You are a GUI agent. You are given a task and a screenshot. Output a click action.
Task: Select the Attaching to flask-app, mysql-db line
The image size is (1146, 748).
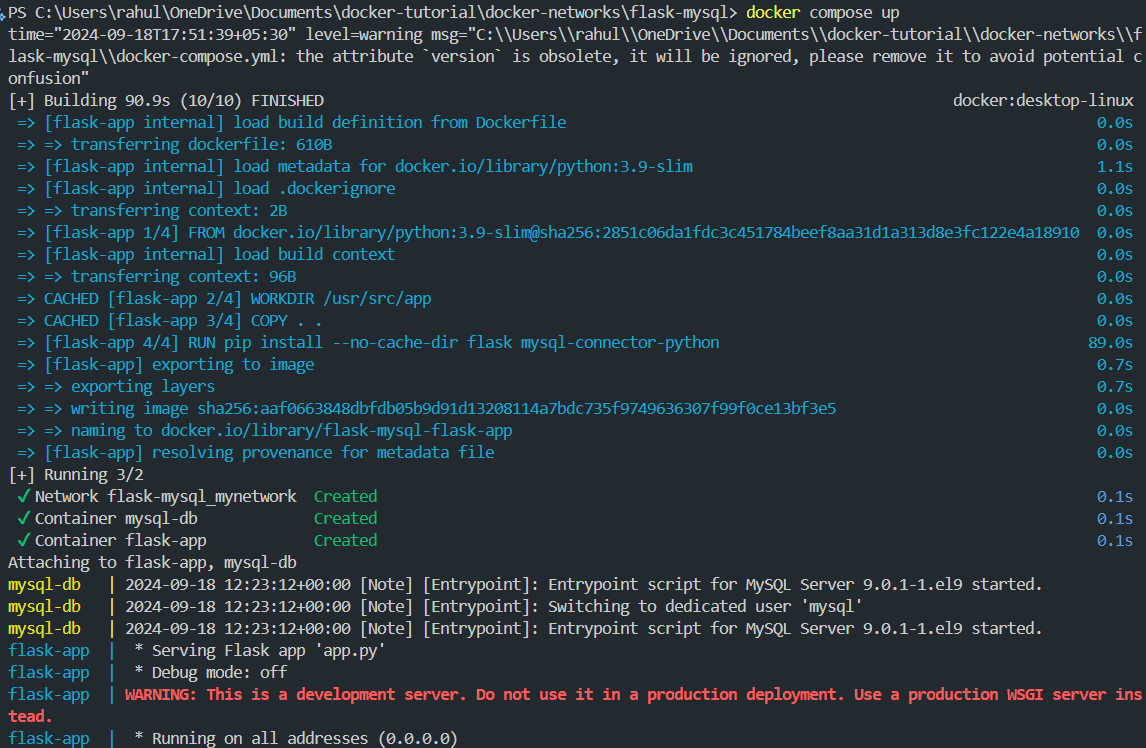coord(150,562)
